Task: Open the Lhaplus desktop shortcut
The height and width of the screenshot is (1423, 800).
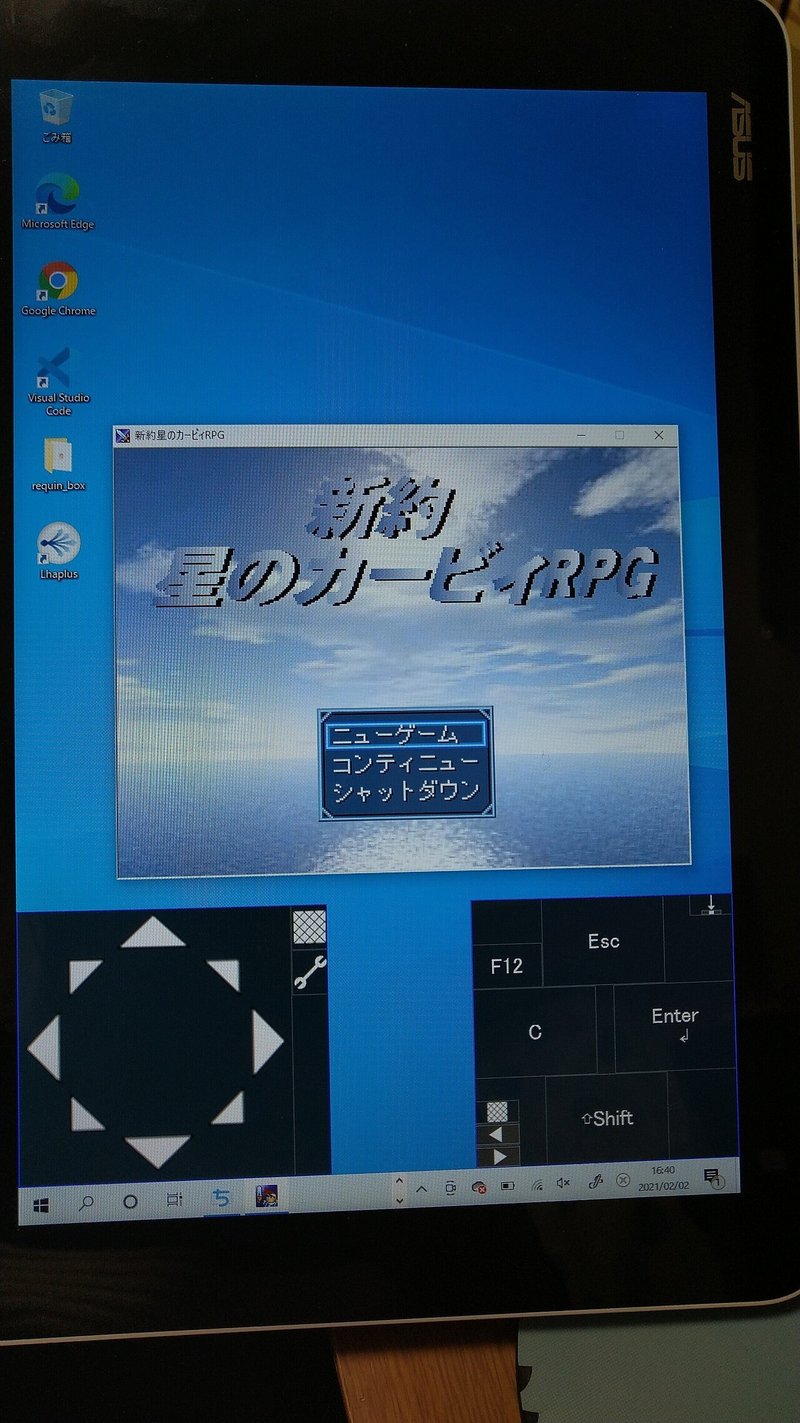Action: 58,551
